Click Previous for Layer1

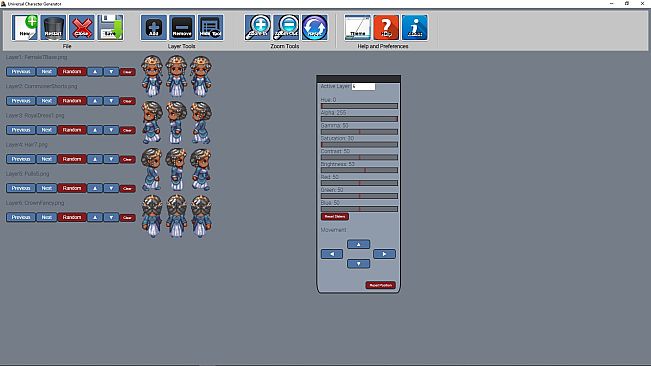tap(21, 72)
